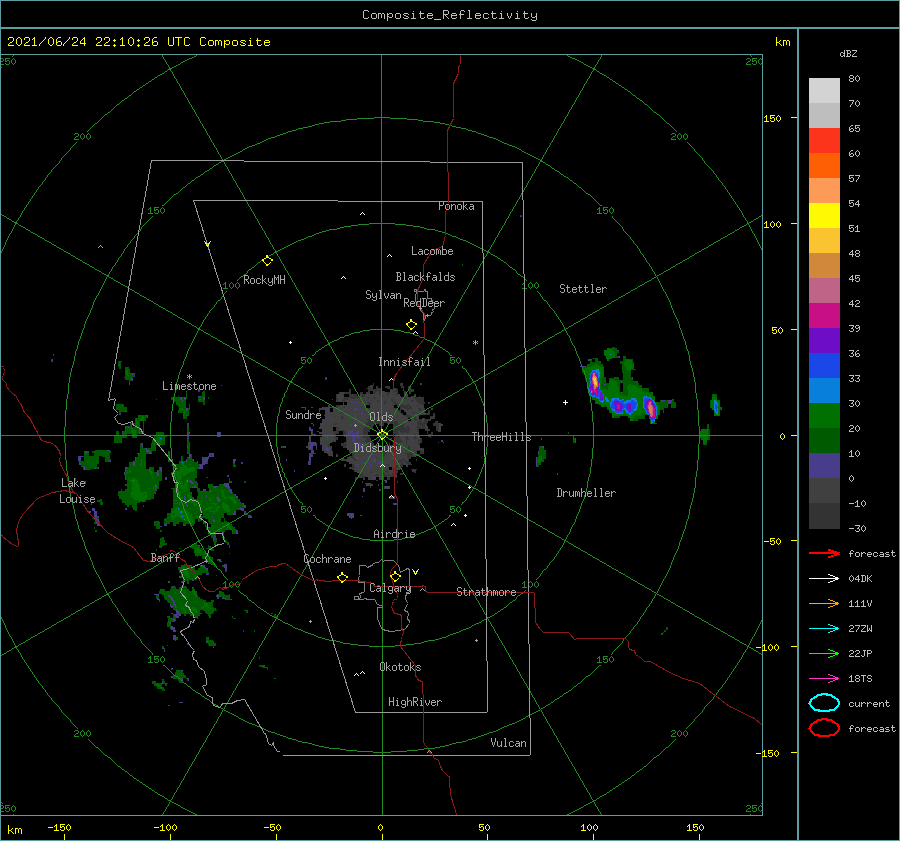Click the cyan 27ZW arrow icon
The width and height of the screenshot is (900, 841).
point(824,629)
